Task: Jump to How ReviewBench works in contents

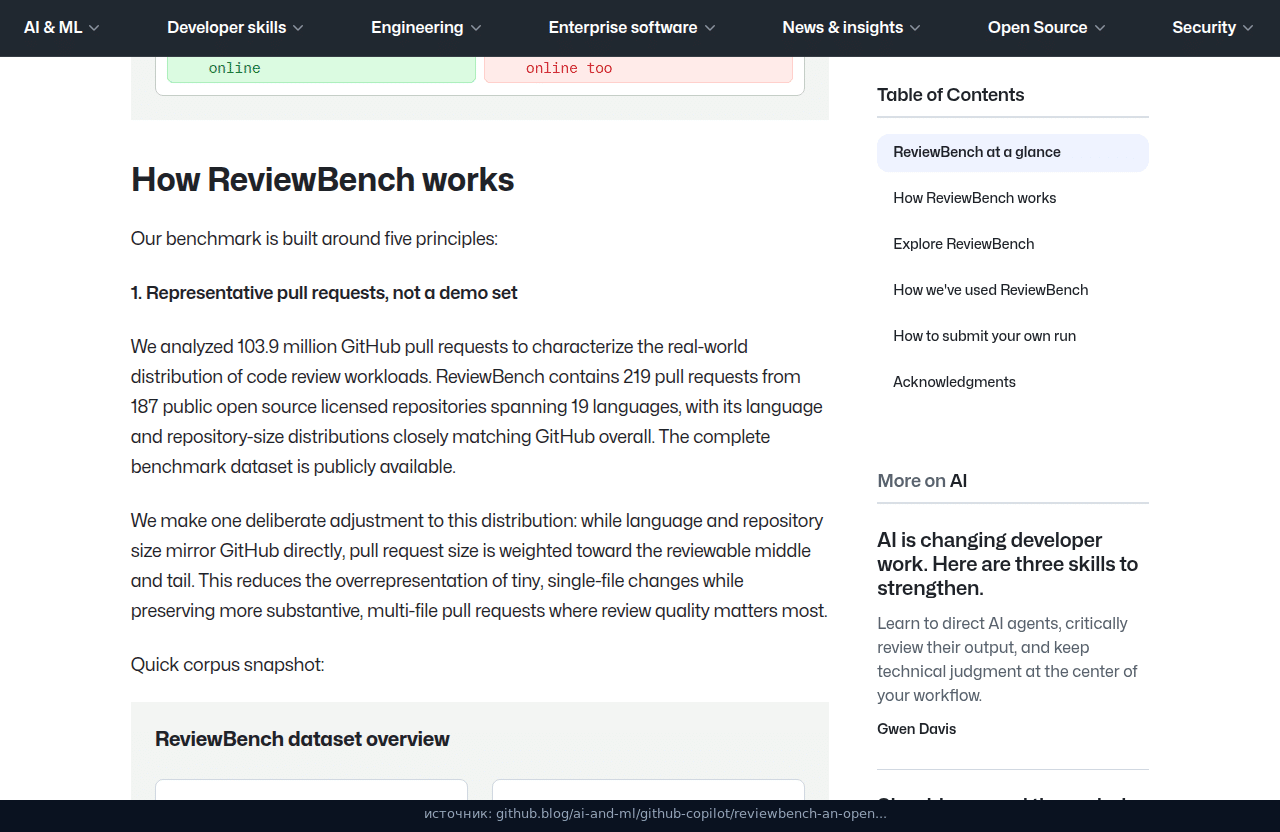Action: tap(975, 198)
